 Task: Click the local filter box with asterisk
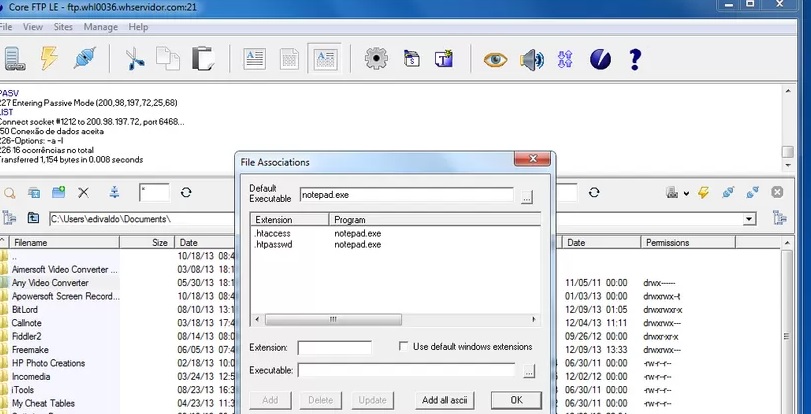[154, 193]
